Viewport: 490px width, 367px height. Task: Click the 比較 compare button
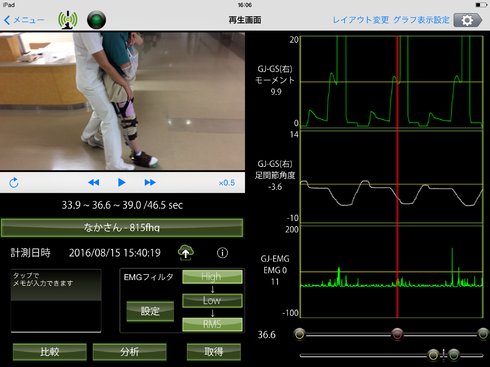tap(50, 352)
